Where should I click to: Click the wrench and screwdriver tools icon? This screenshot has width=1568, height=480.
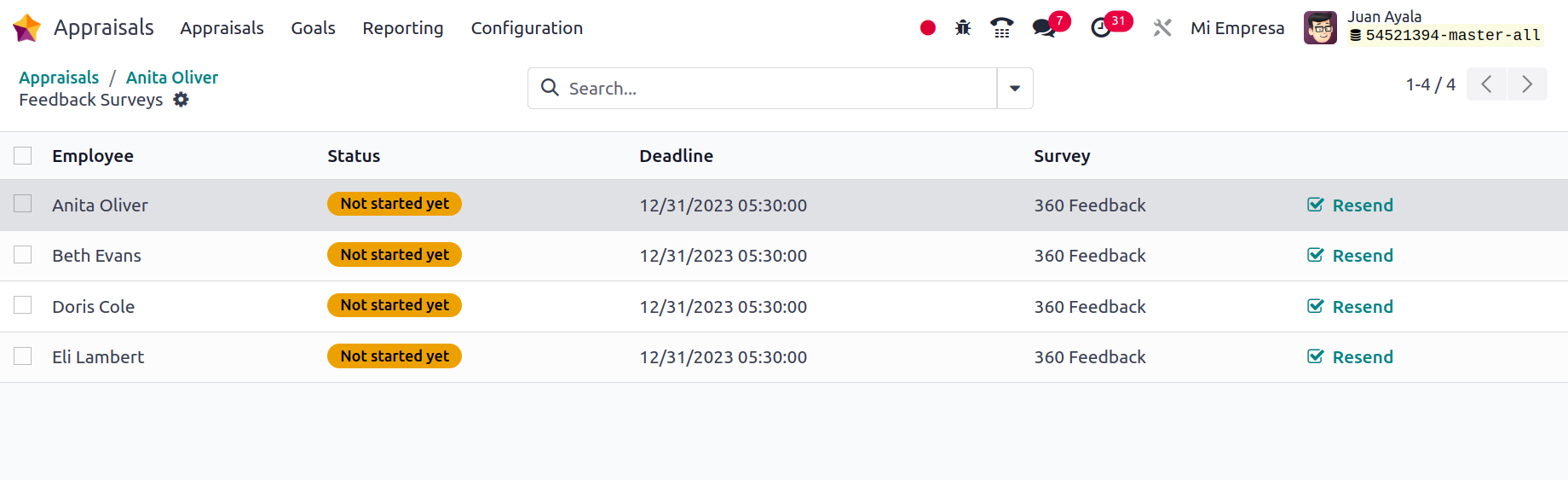[1162, 28]
